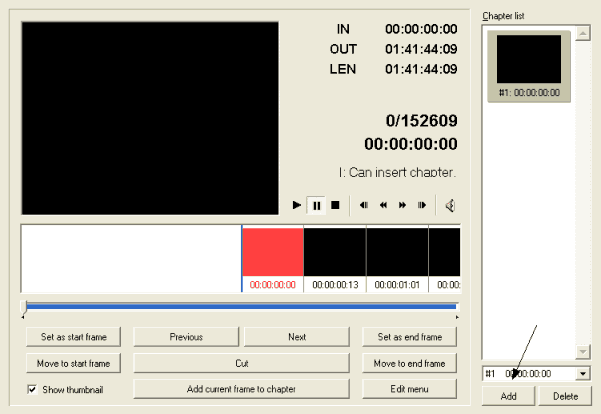Click Add current frame to chapter
Viewport: 601px width, 414px height.
[x=241, y=389]
